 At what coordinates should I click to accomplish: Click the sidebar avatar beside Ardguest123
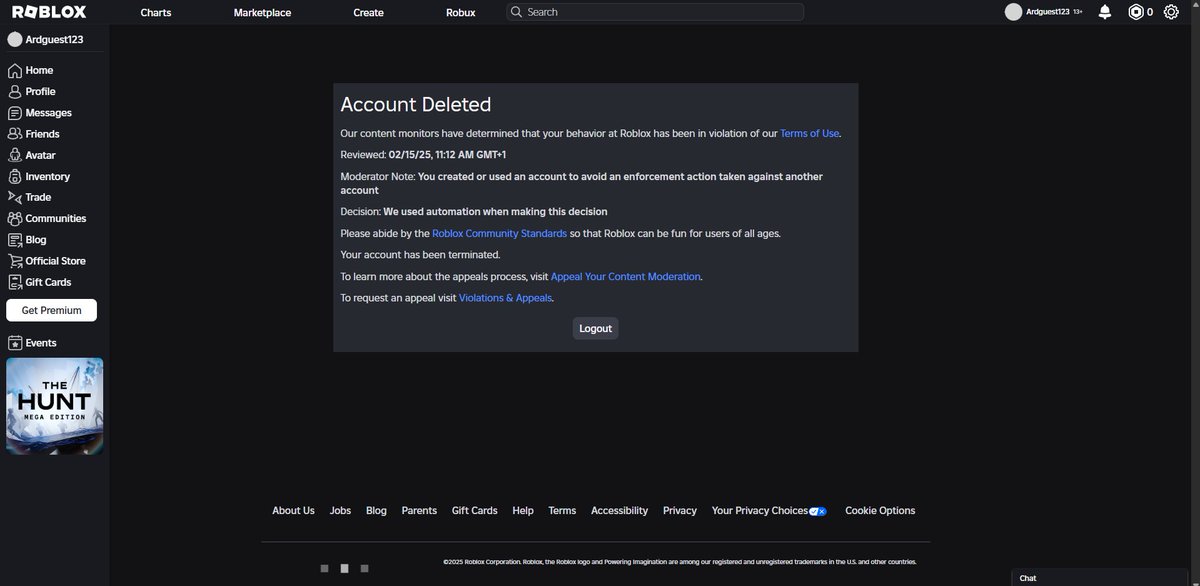point(15,39)
